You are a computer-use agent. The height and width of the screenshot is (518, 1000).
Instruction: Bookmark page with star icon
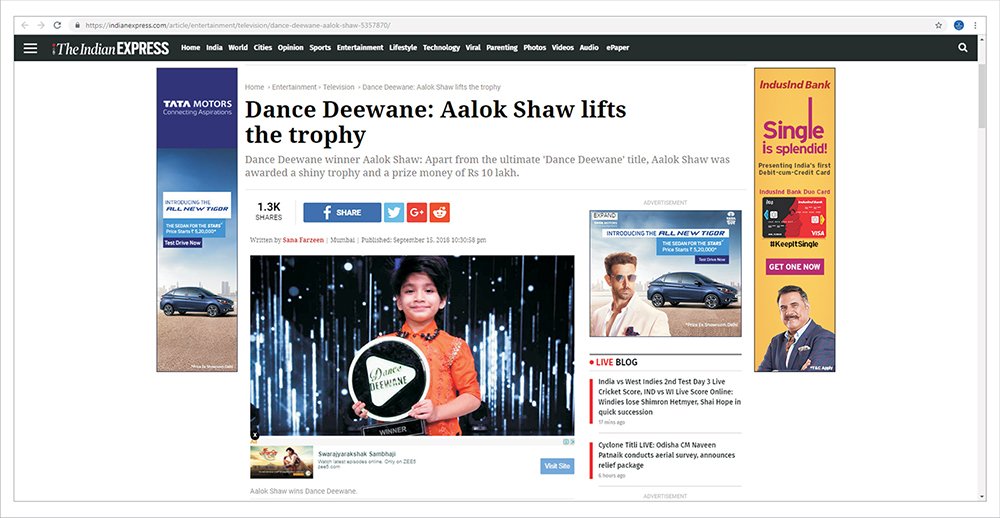(938, 25)
